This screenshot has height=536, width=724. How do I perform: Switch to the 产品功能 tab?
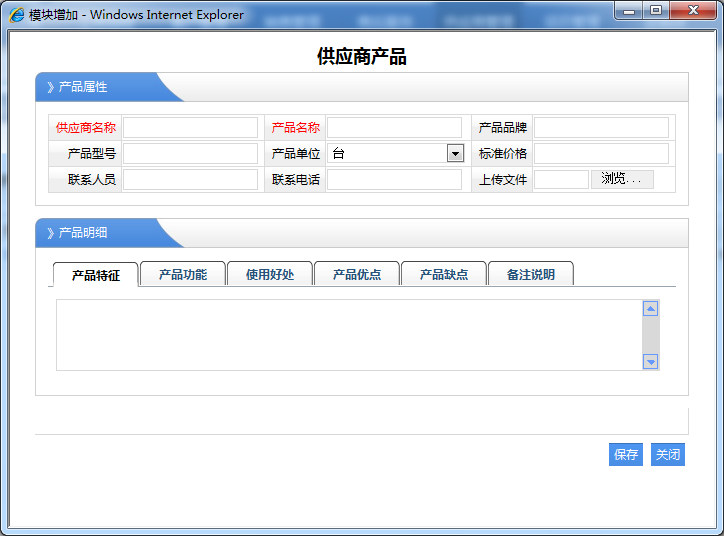[x=183, y=274]
